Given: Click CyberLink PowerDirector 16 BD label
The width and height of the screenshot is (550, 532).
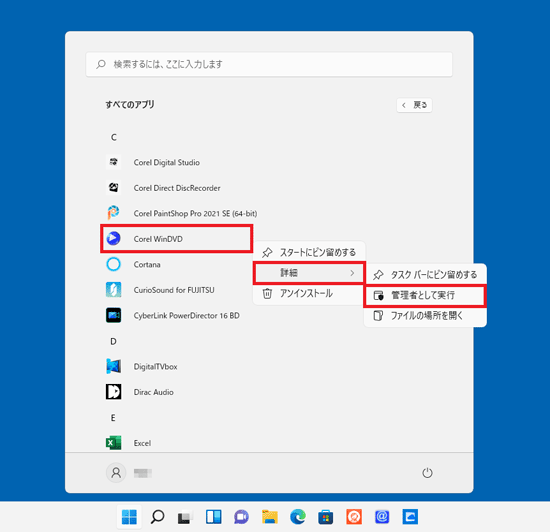Looking at the screenshot, I should tap(186, 316).
